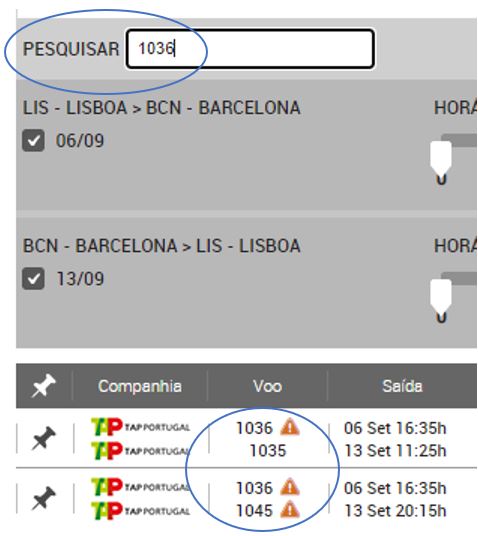This screenshot has width=478, height=536.
Task: Uncheck the 13/09 date checkbox
Action: pos(33,279)
